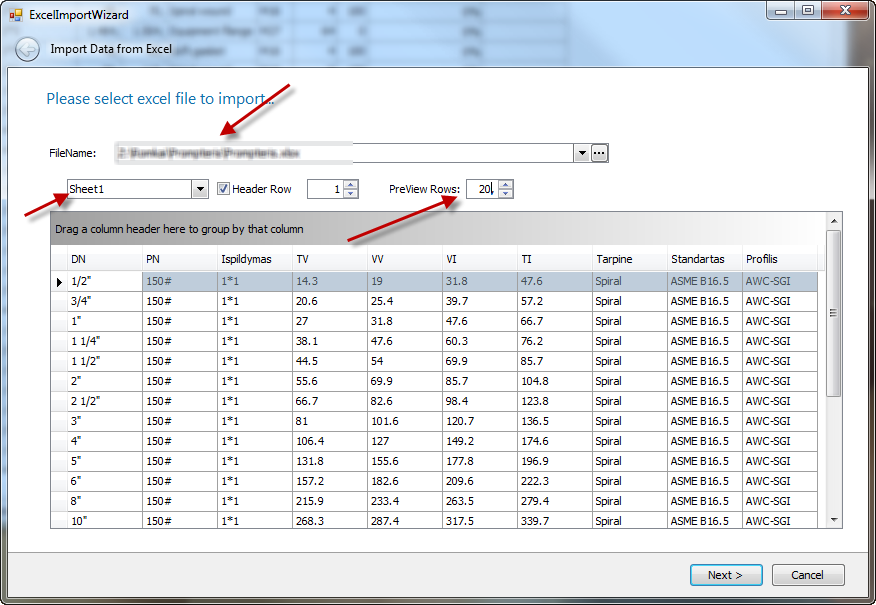The width and height of the screenshot is (876, 605).
Task: Increase Header Row number with up spinner
Action: (x=350, y=185)
